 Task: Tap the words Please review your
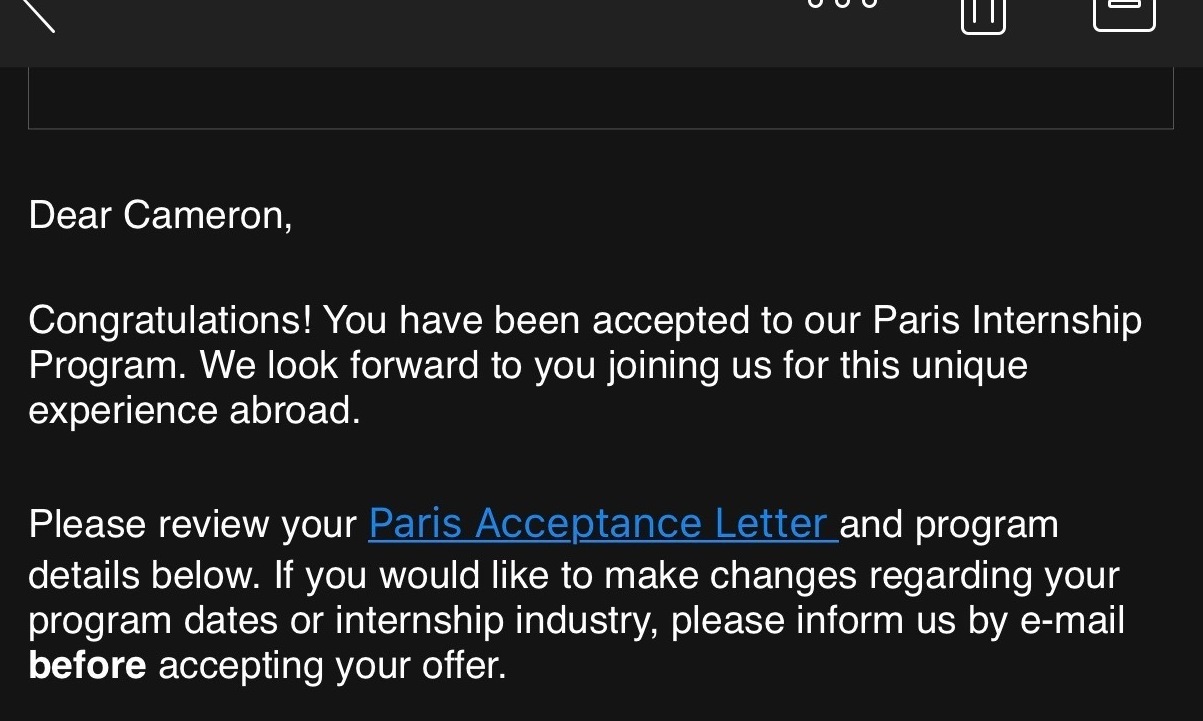[193, 525]
